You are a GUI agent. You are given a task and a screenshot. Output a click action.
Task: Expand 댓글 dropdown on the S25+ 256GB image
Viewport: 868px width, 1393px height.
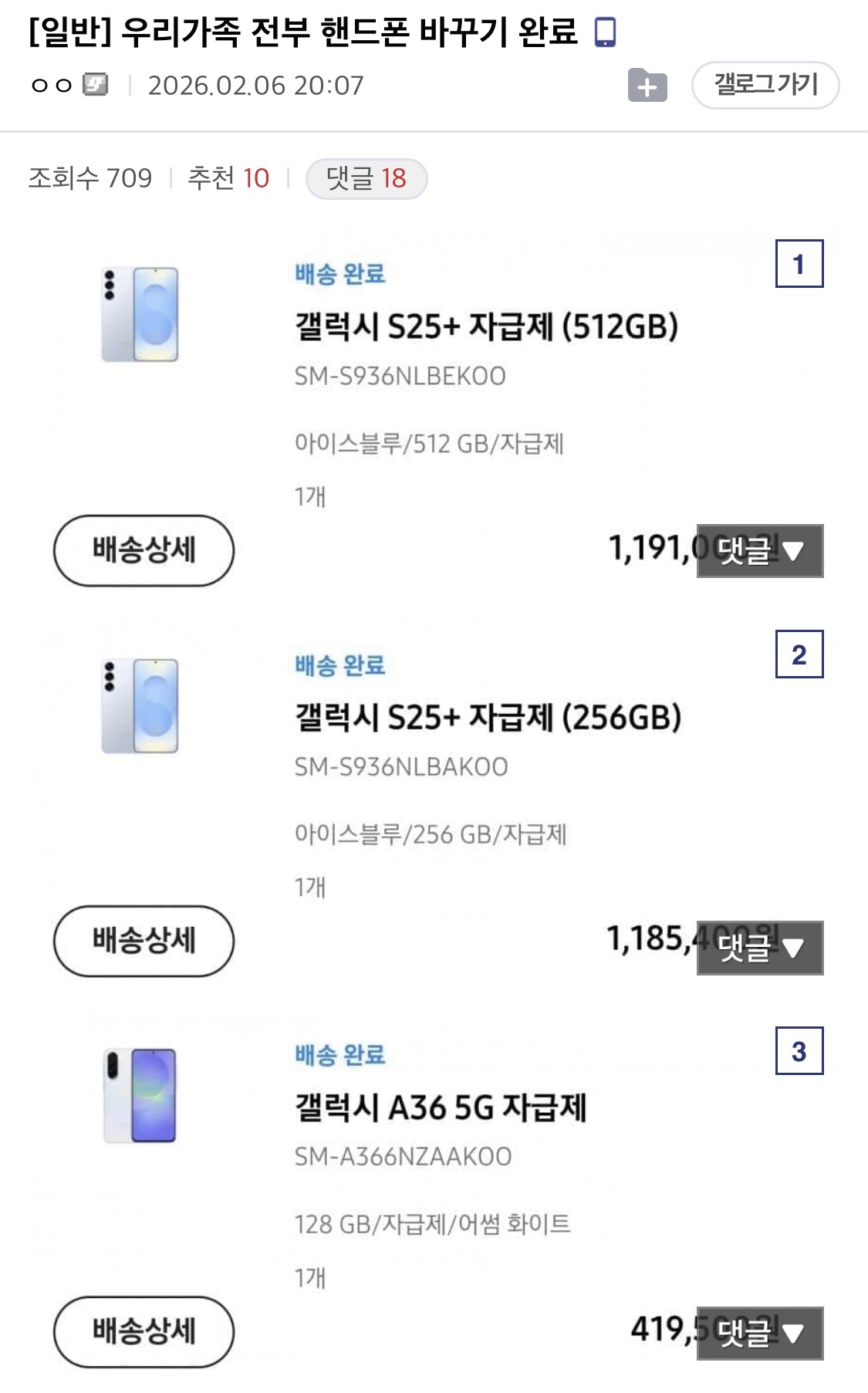coord(760,948)
